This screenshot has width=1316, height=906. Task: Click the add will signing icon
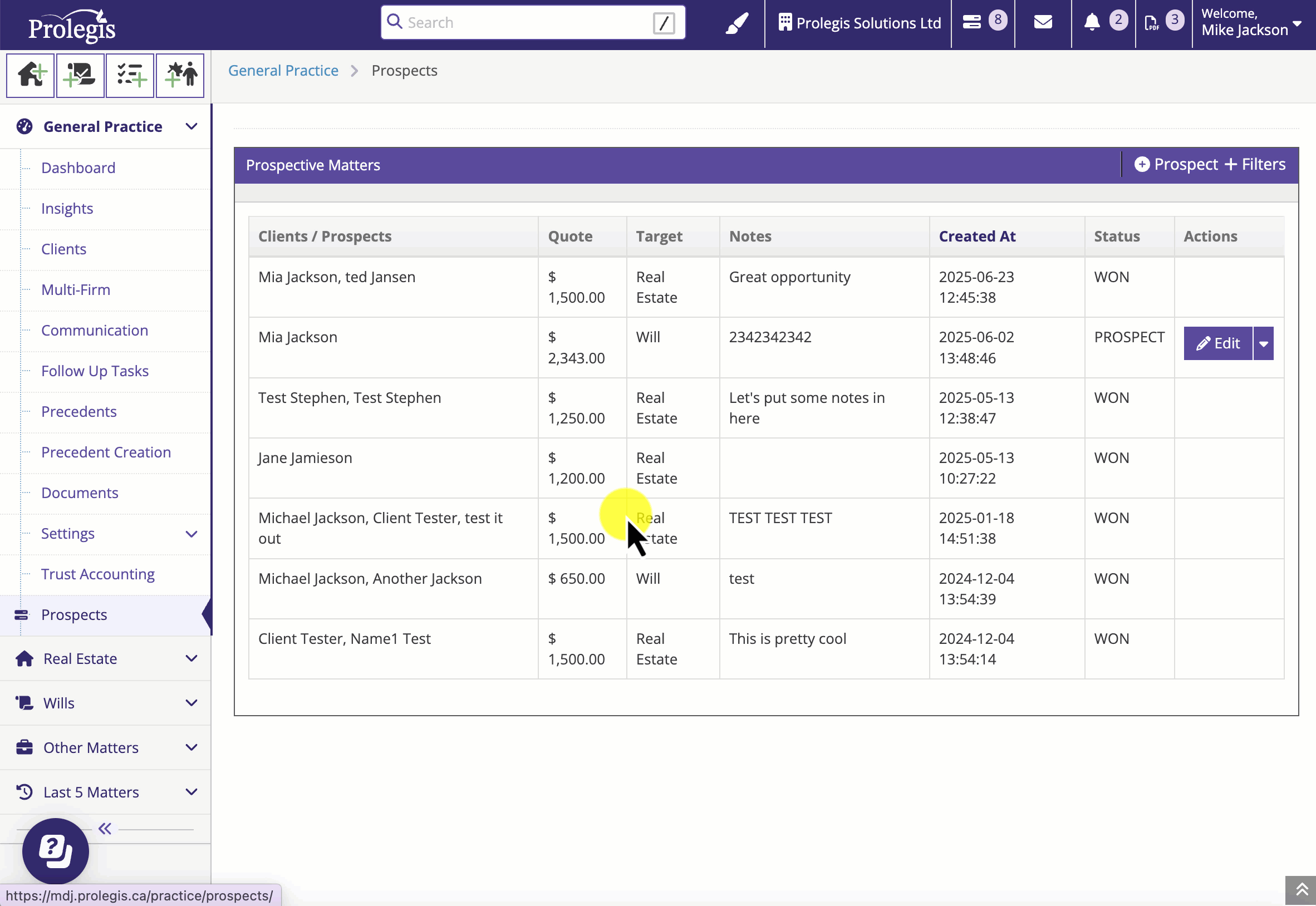[x=80, y=75]
